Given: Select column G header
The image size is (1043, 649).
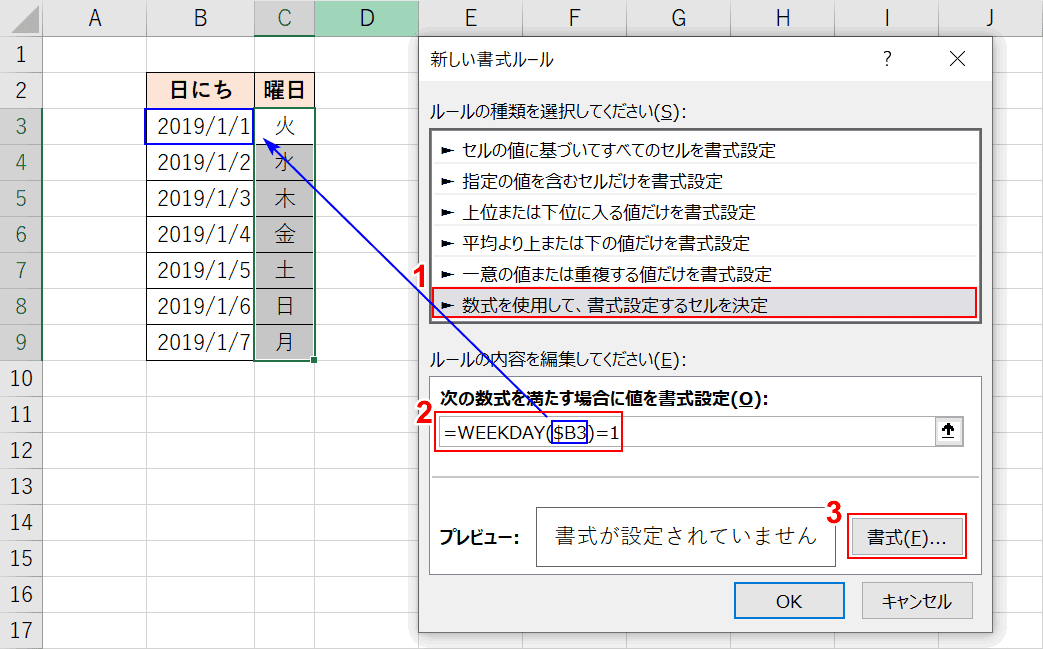Looking at the screenshot, I should tap(678, 18).
